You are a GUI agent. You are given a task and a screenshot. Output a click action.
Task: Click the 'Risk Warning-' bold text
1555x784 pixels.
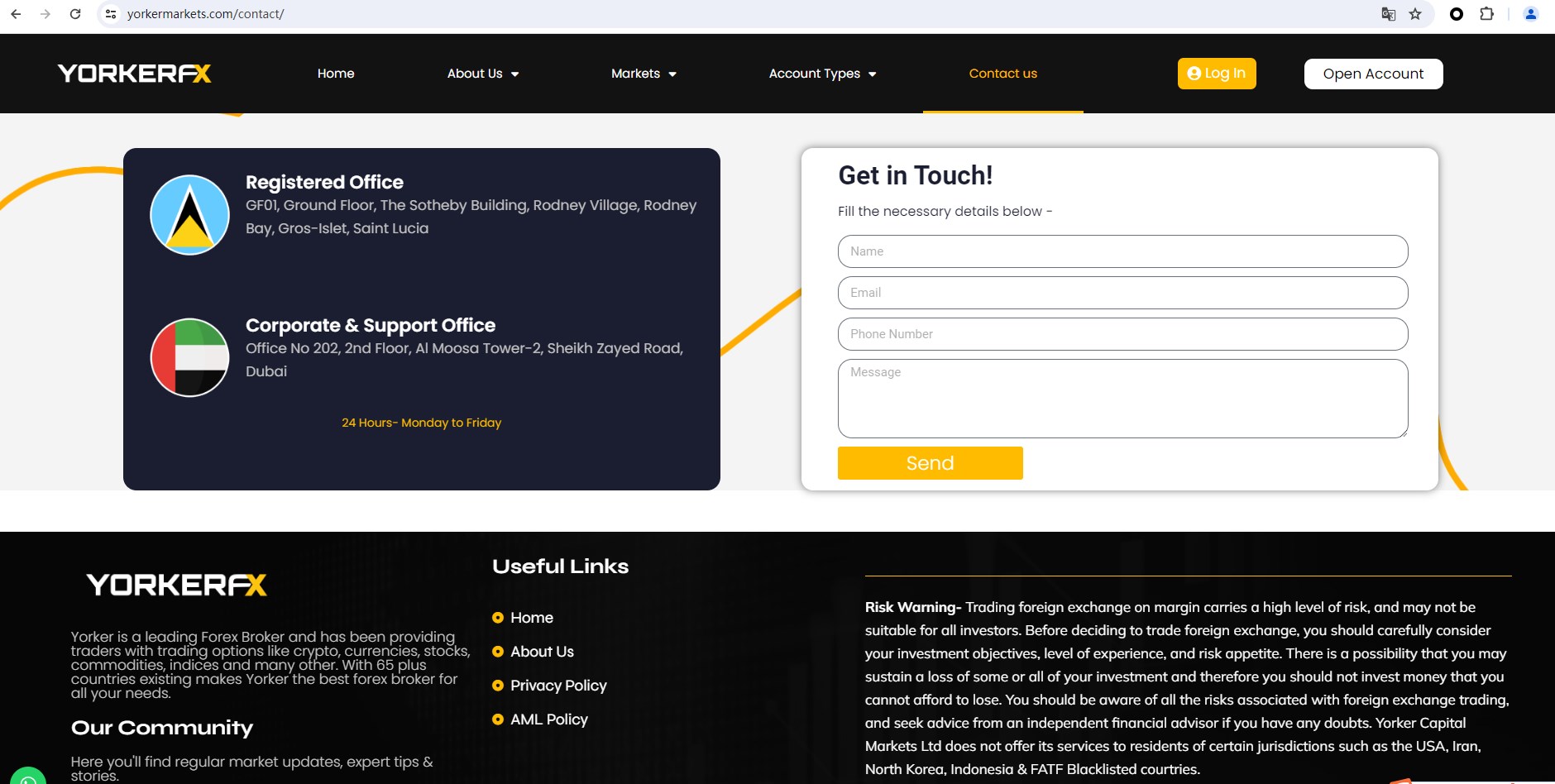pos(913,607)
